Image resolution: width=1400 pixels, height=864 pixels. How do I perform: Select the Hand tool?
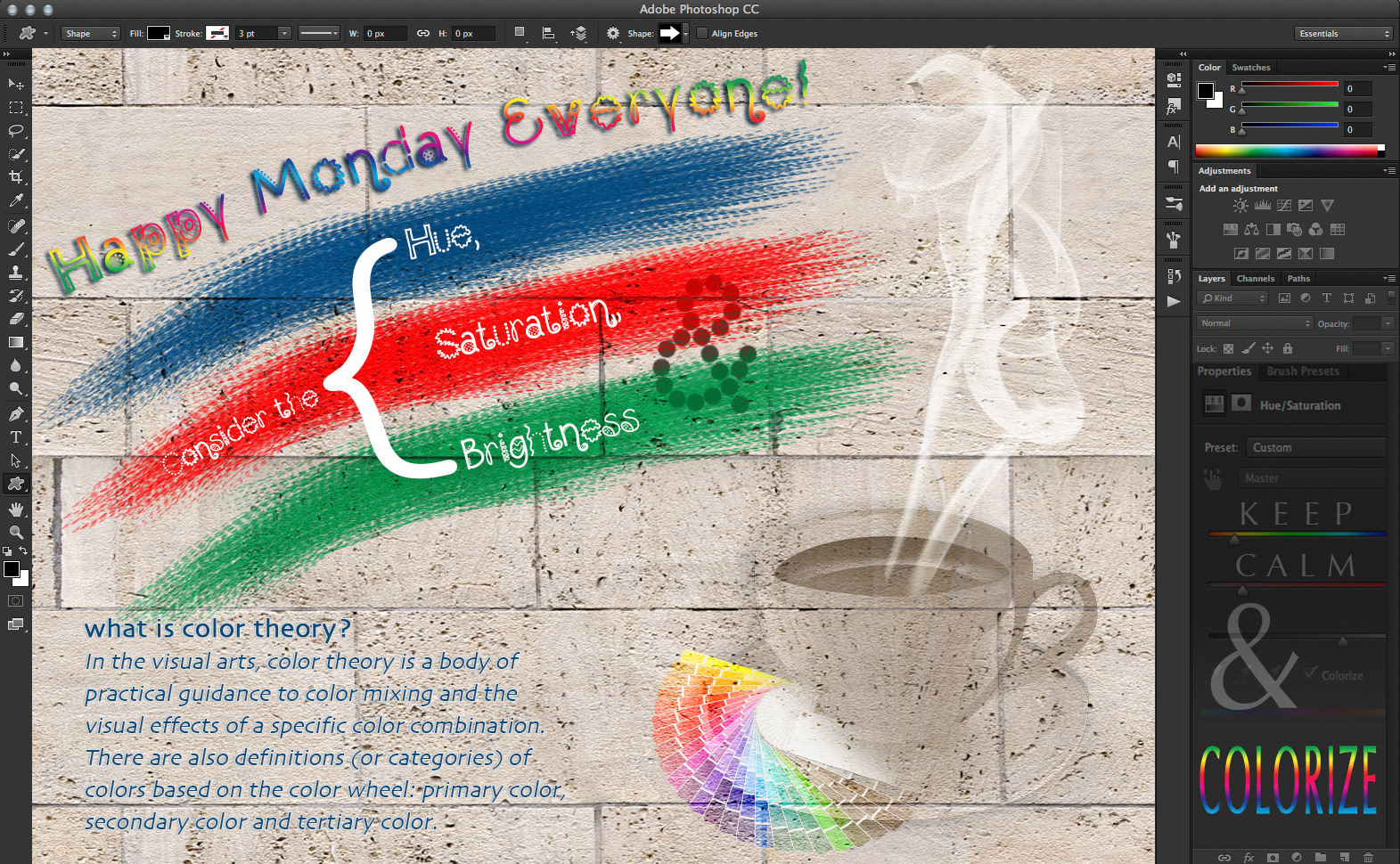point(16,509)
